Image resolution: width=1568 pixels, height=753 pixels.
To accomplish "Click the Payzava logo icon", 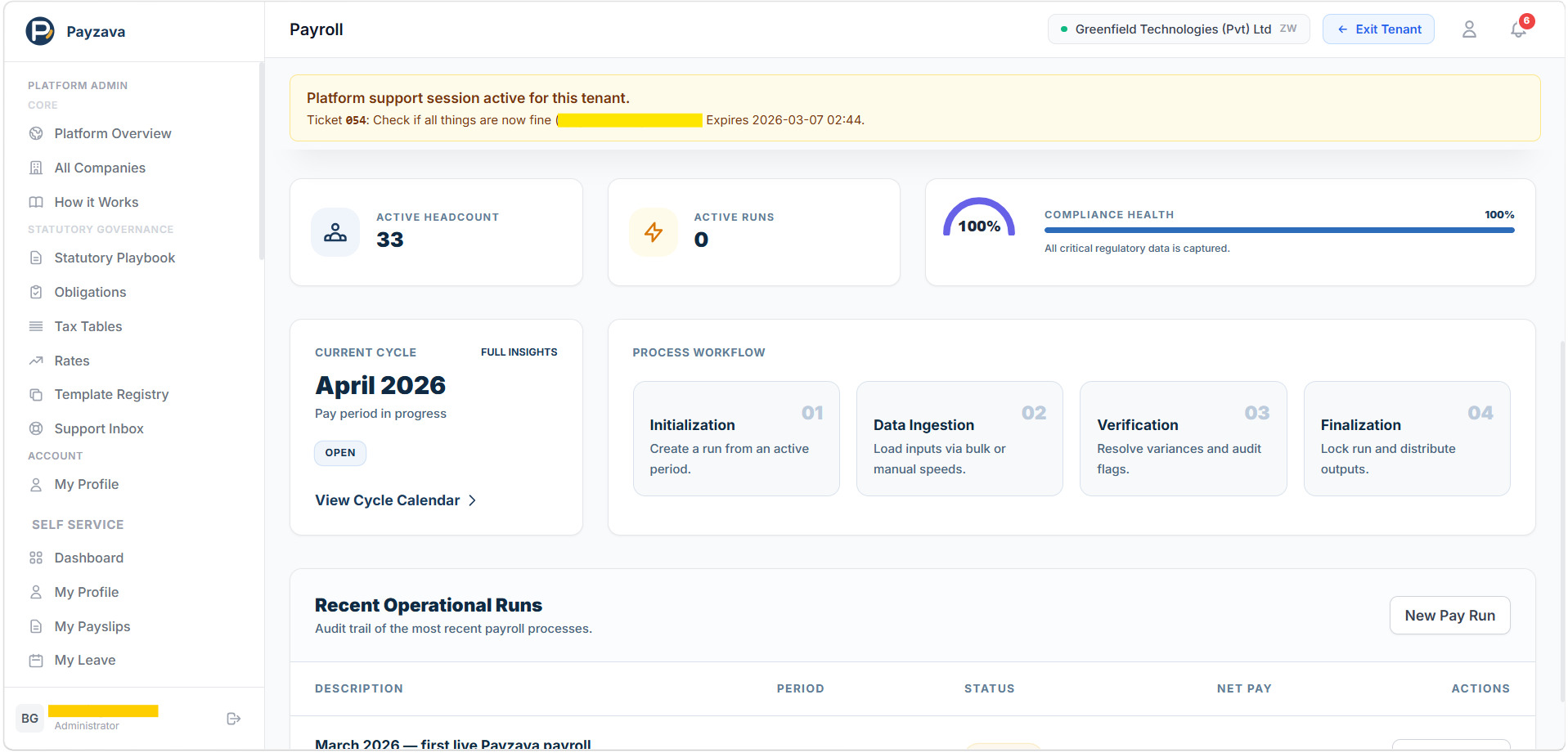I will [x=40, y=31].
